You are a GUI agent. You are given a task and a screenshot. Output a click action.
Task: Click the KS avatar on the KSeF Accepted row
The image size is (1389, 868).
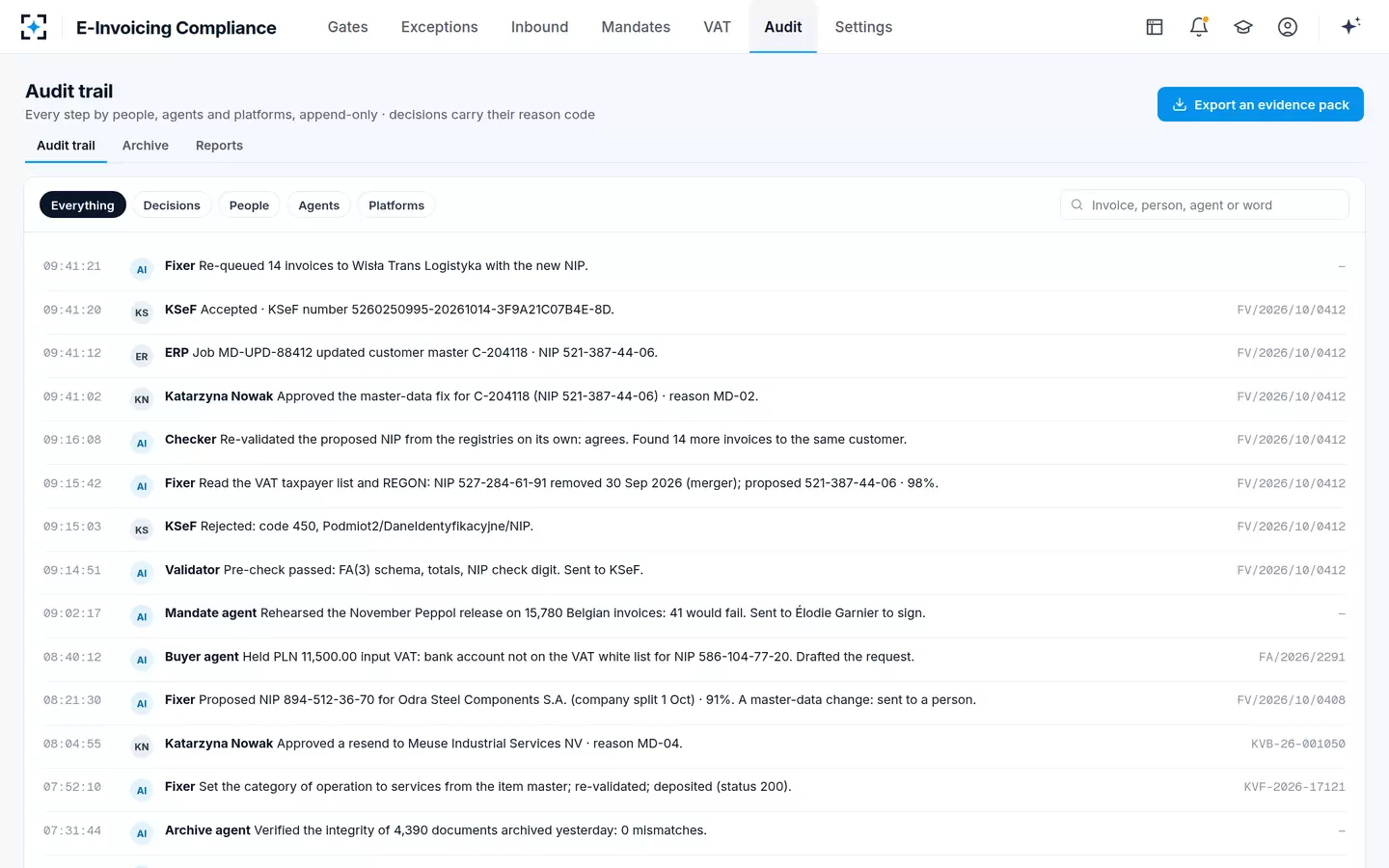coord(142,312)
